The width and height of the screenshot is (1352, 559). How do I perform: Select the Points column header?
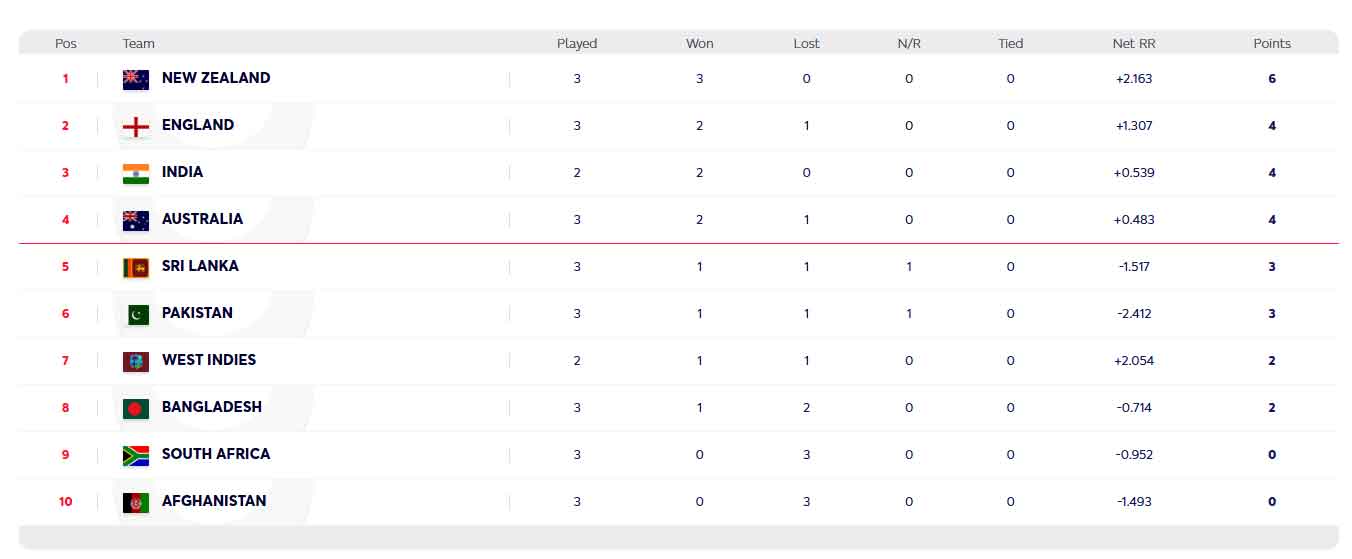(x=1272, y=44)
